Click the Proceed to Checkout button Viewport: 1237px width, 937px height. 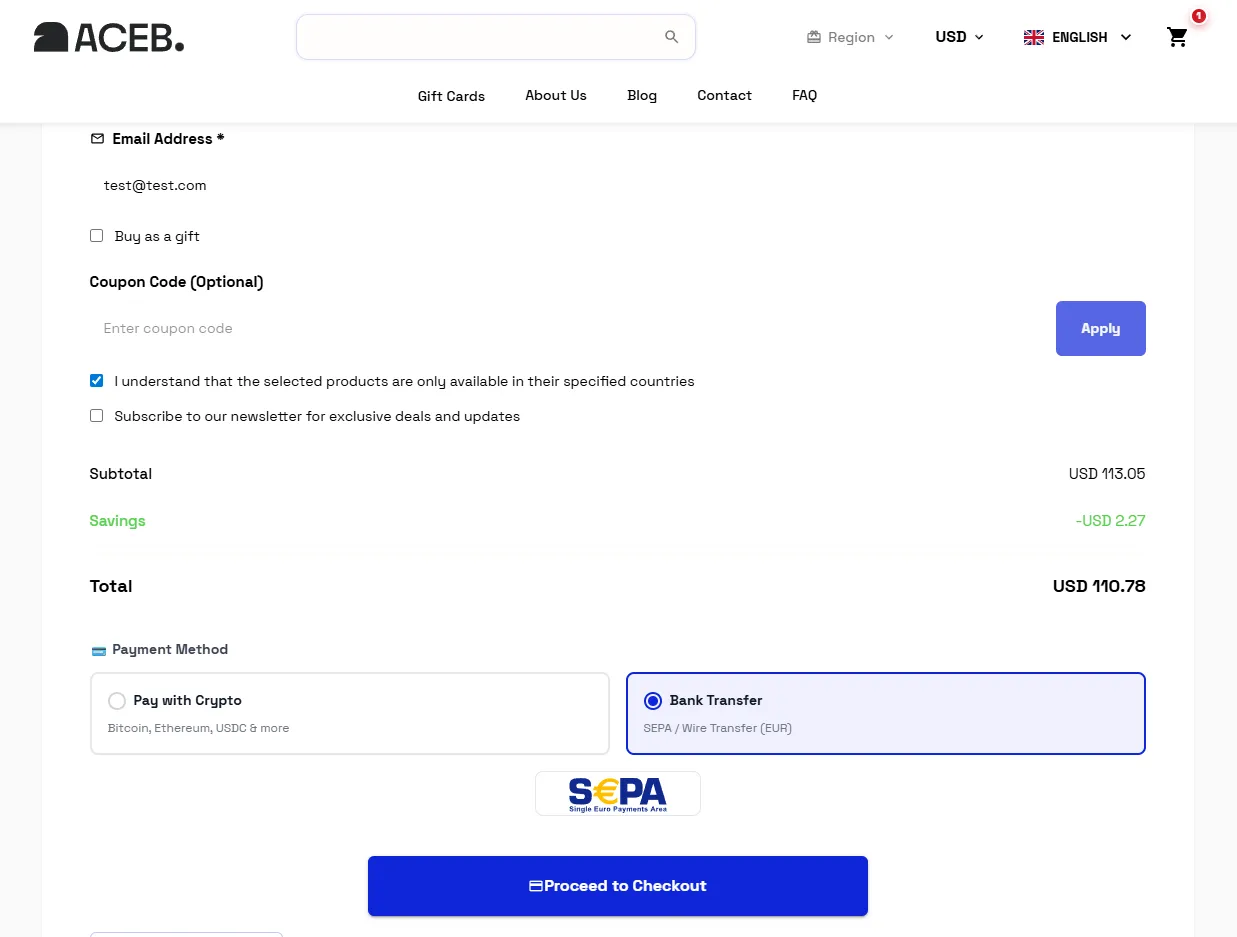tap(617, 885)
